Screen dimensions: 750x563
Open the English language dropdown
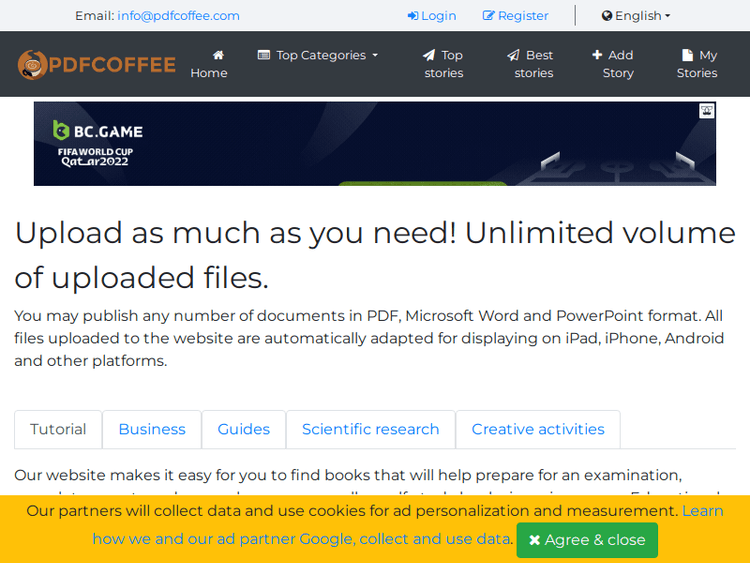(x=637, y=16)
